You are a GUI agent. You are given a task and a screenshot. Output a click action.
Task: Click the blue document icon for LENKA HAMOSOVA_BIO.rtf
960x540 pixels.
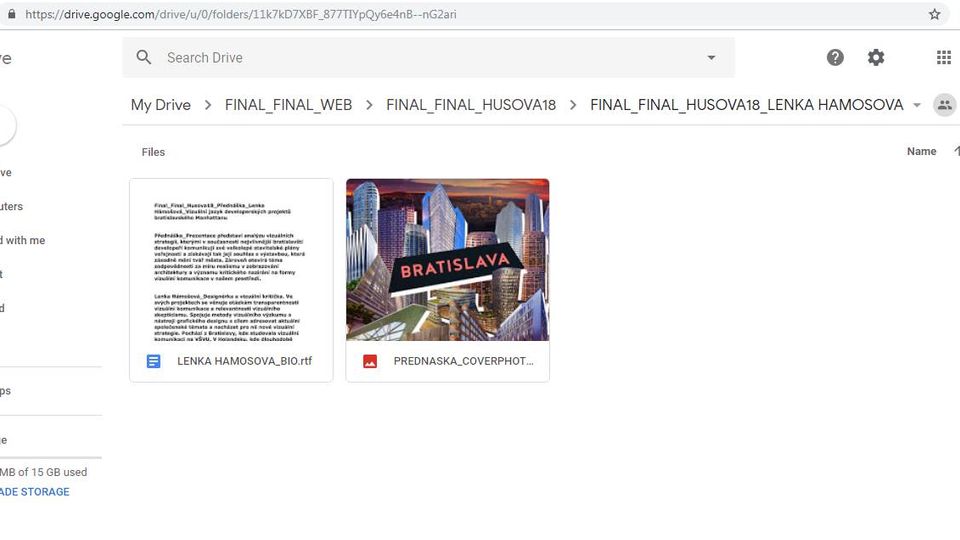pyautogui.click(x=154, y=361)
